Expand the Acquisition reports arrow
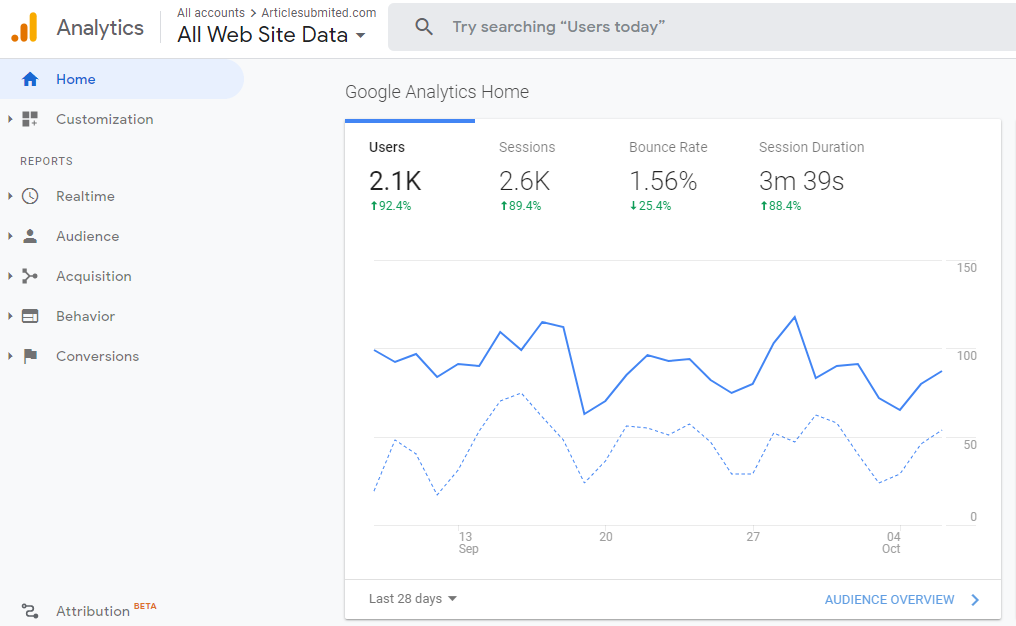The width and height of the screenshot is (1016, 626). click(x=10, y=276)
